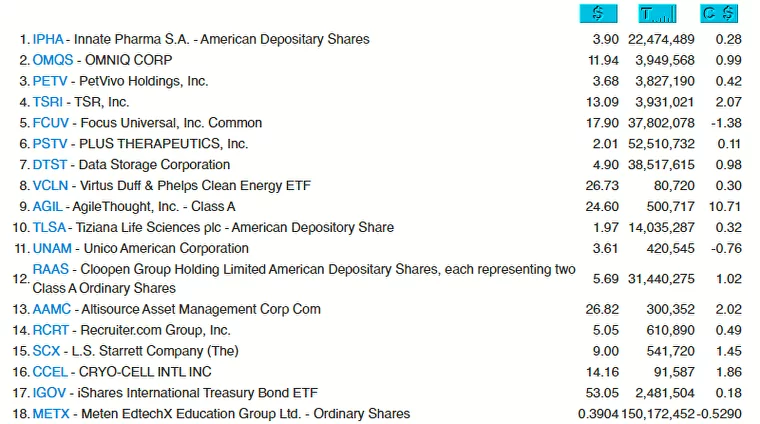Screen dimensions: 760x424
Task: Select the TLSA Tiziana ticker link
Action: click(x=50, y=228)
